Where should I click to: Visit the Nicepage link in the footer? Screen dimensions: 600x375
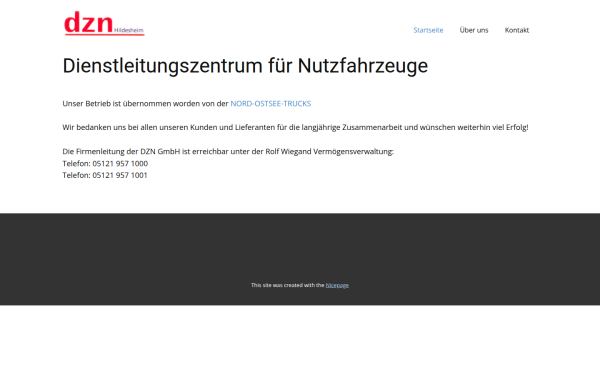(x=337, y=285)
